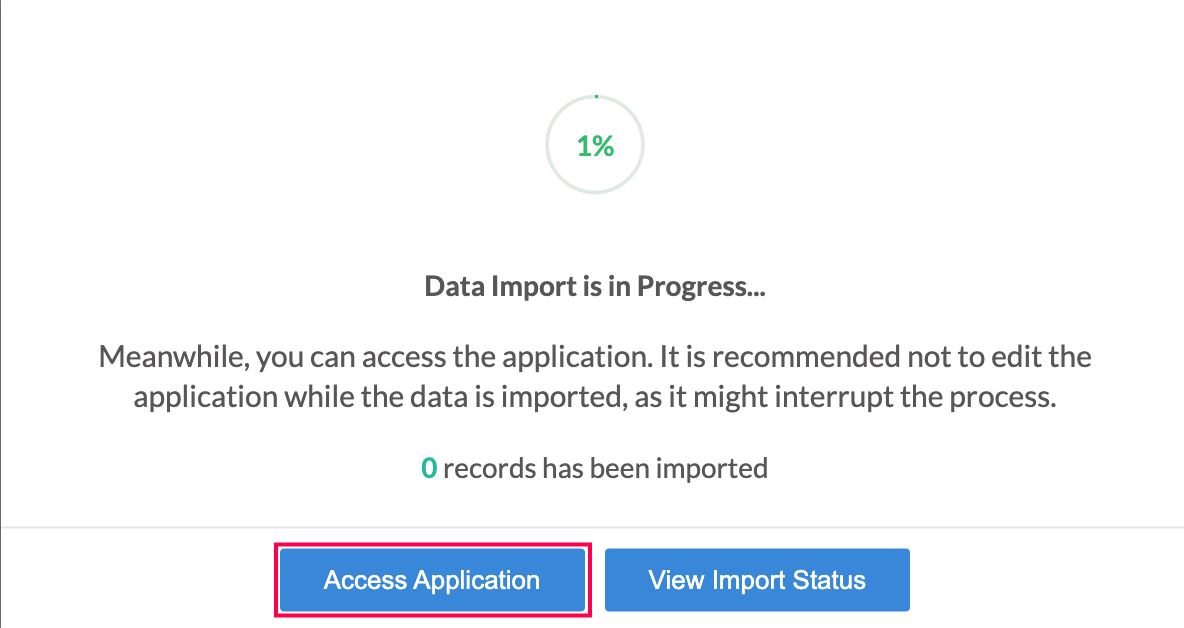
Task: Click the green progress tick atop the circle
Action: 596,97
